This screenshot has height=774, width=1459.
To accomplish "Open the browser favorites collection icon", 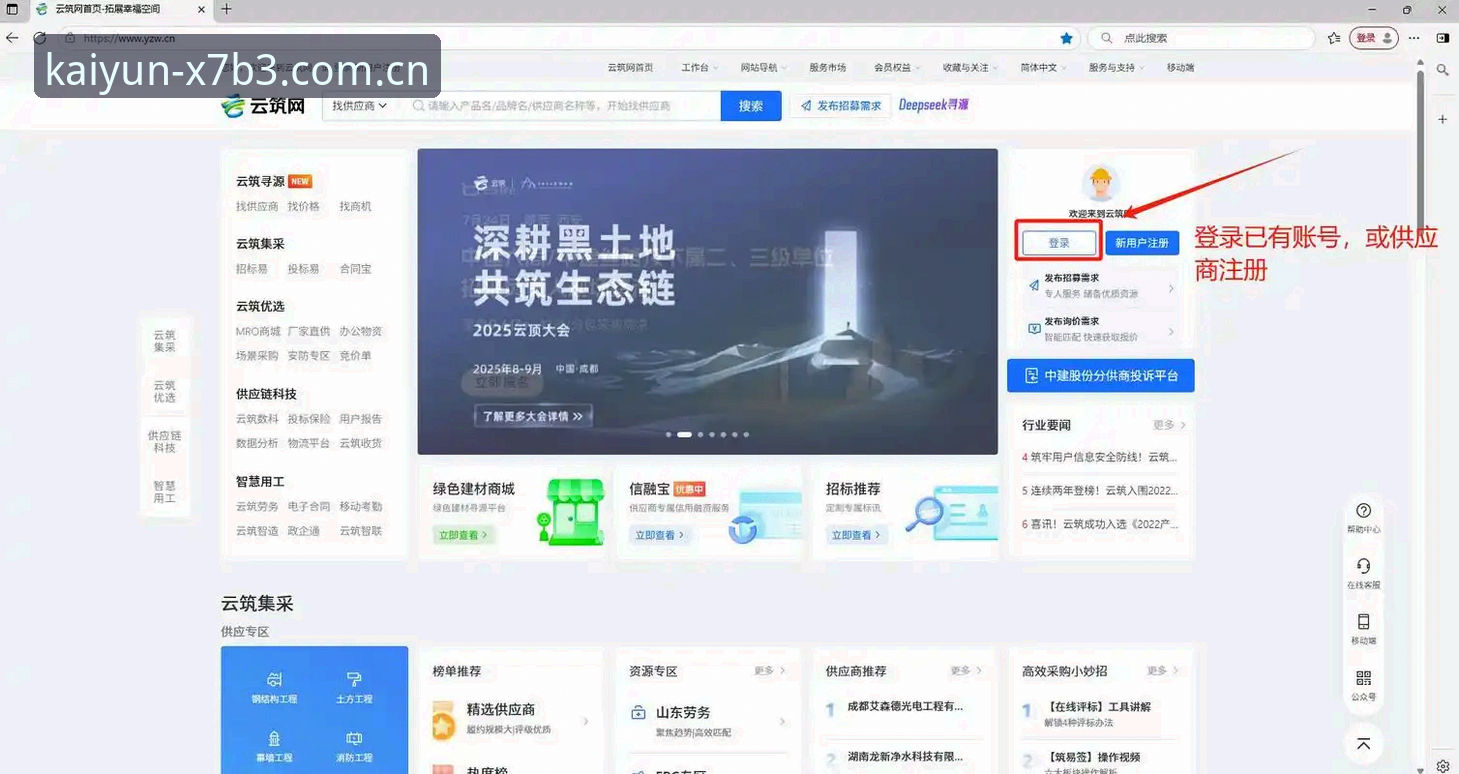I will click(1334, 38).
